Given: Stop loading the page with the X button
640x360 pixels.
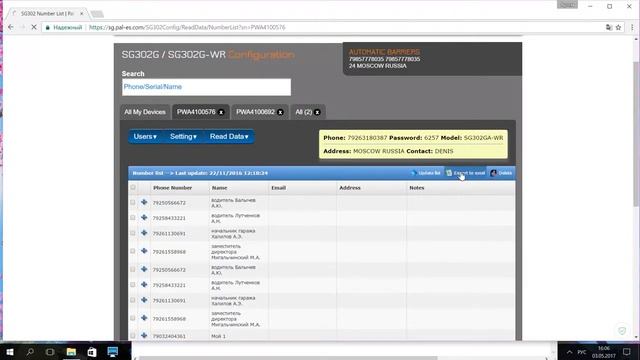Looking at the screenshot, I should pos(34,27).
